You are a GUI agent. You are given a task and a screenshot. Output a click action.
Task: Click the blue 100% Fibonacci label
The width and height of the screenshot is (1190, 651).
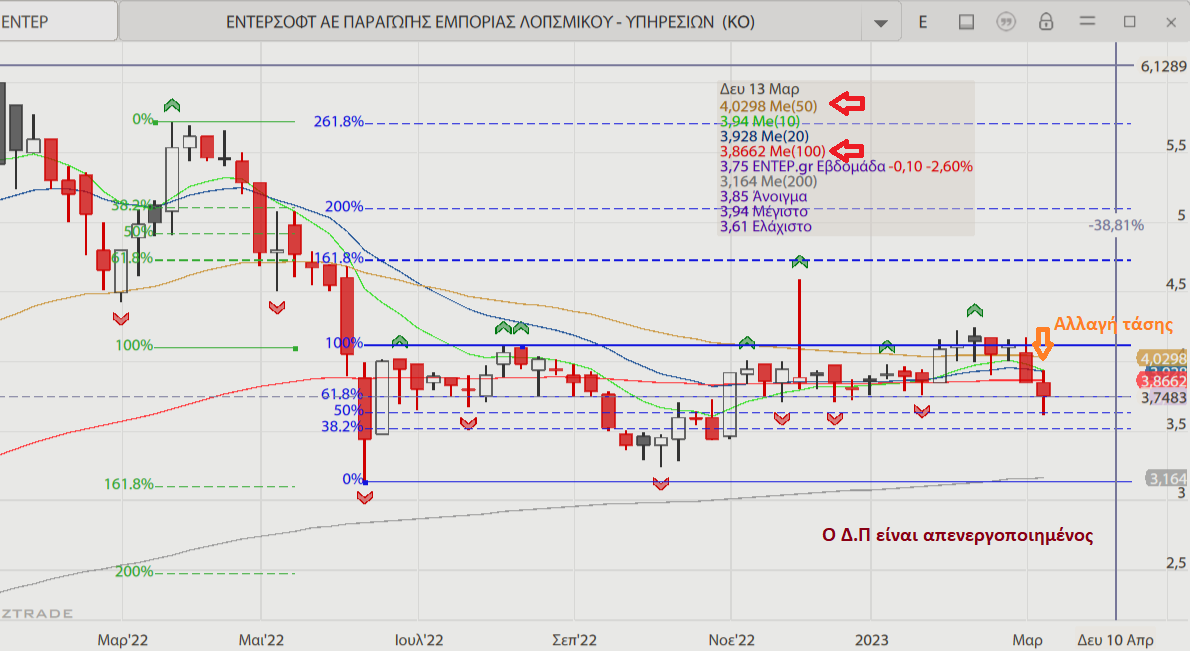(344, 343)
